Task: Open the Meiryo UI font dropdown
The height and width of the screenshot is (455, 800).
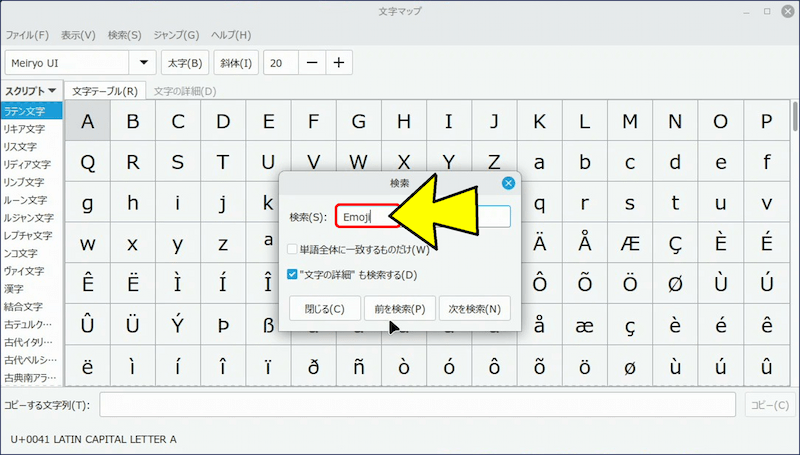Action: tap(145, 63)
